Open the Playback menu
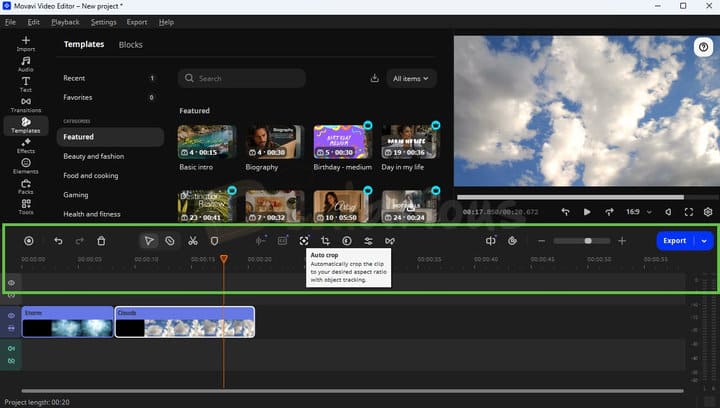 65,22
